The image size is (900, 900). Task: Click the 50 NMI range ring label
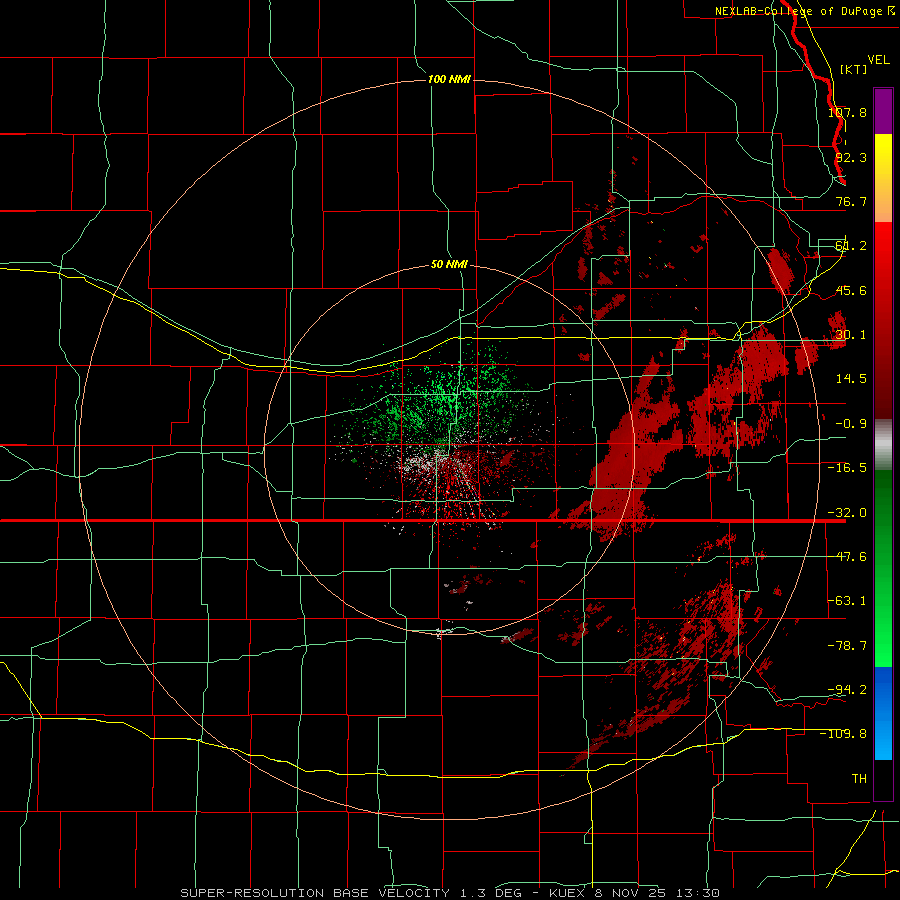coord(449,265)
